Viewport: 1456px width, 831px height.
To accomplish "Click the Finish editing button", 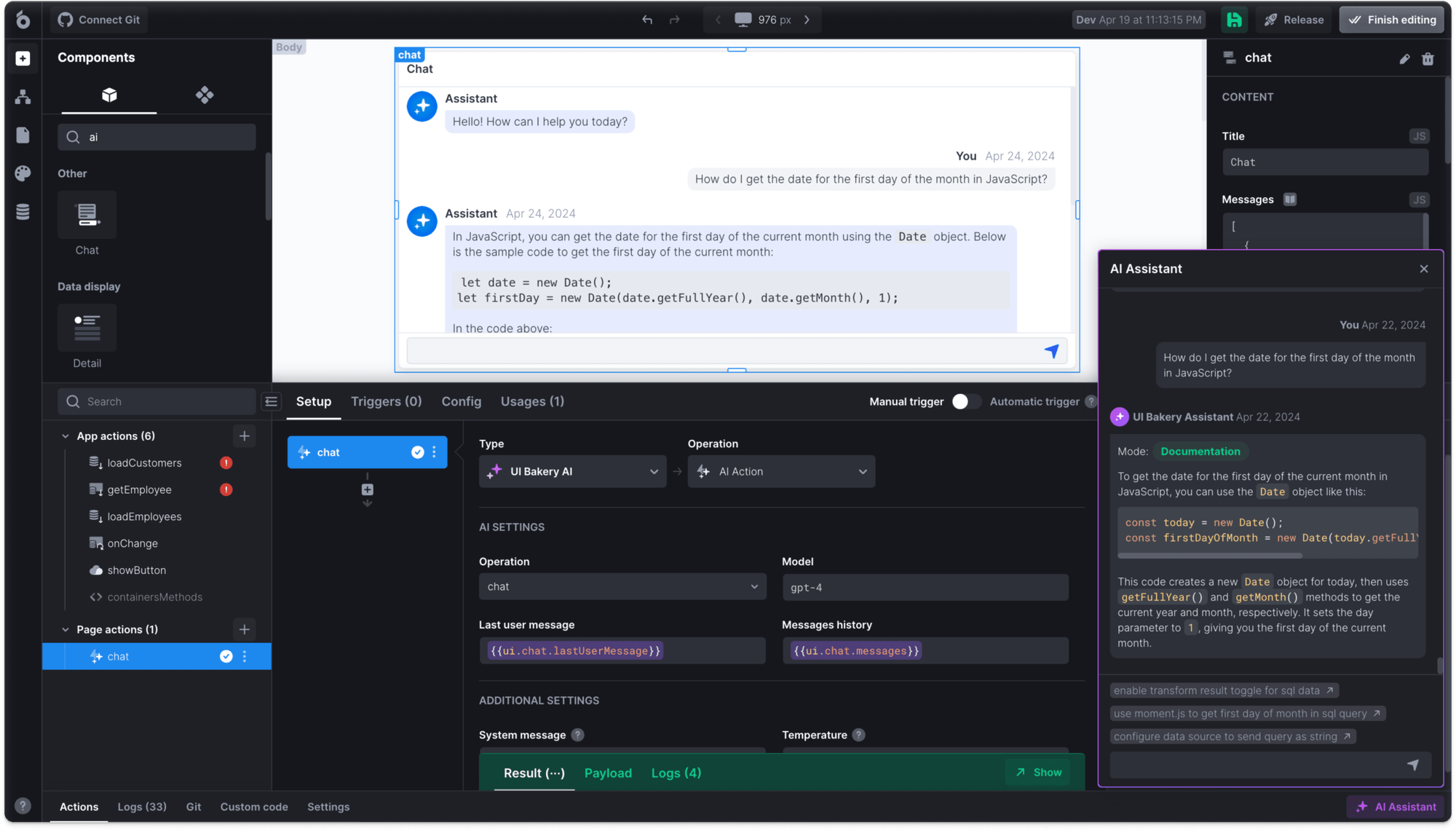I will (1391, 20).
